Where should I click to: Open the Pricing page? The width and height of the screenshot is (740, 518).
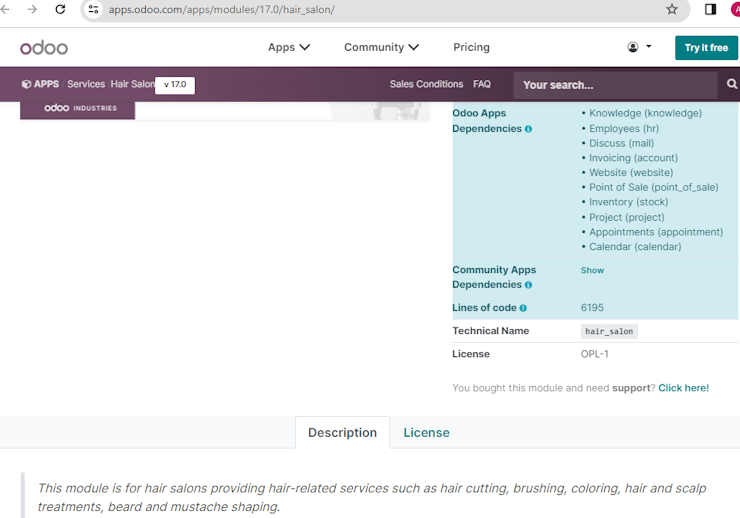coord(471,47)
